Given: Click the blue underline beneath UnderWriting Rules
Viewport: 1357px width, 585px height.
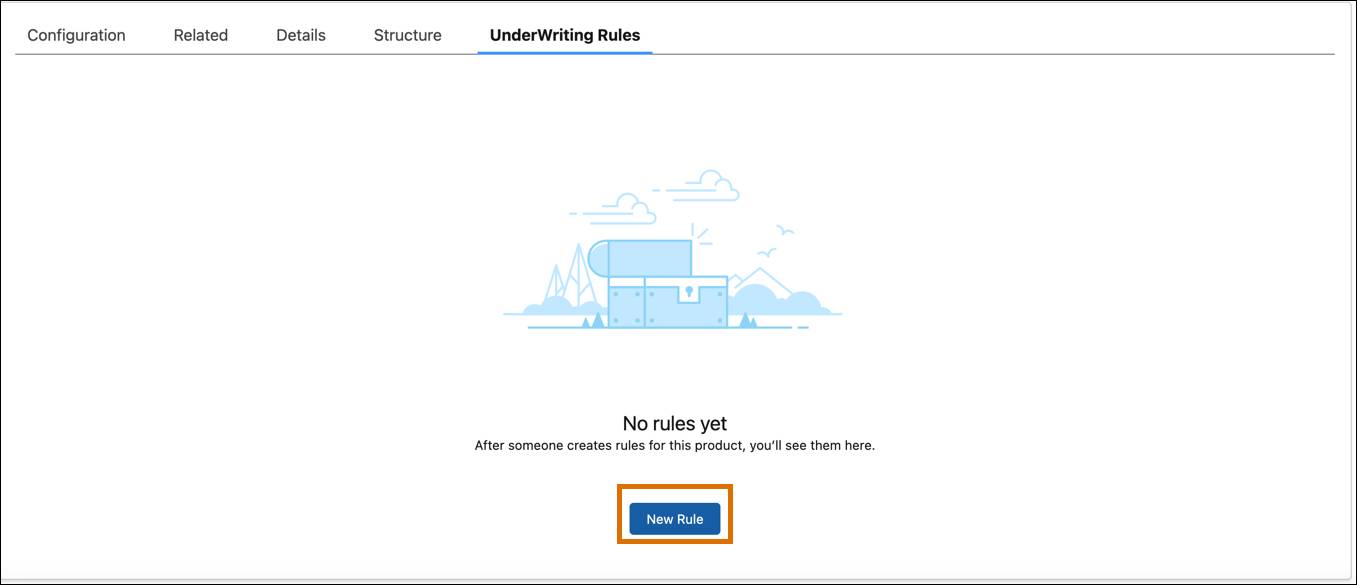Looking at the screenshot, I should [x=565, y=55].
